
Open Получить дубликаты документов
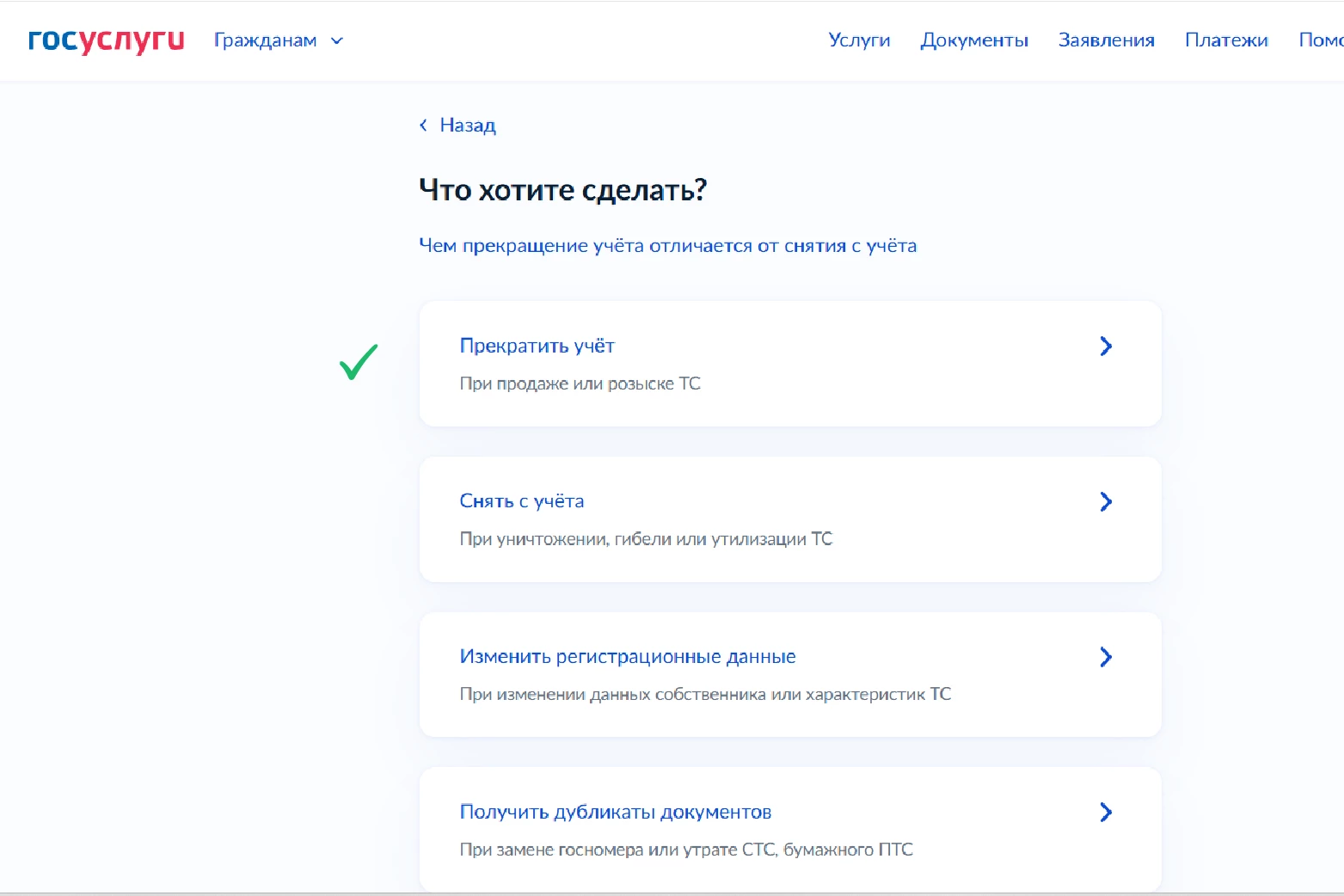(615, 813)
